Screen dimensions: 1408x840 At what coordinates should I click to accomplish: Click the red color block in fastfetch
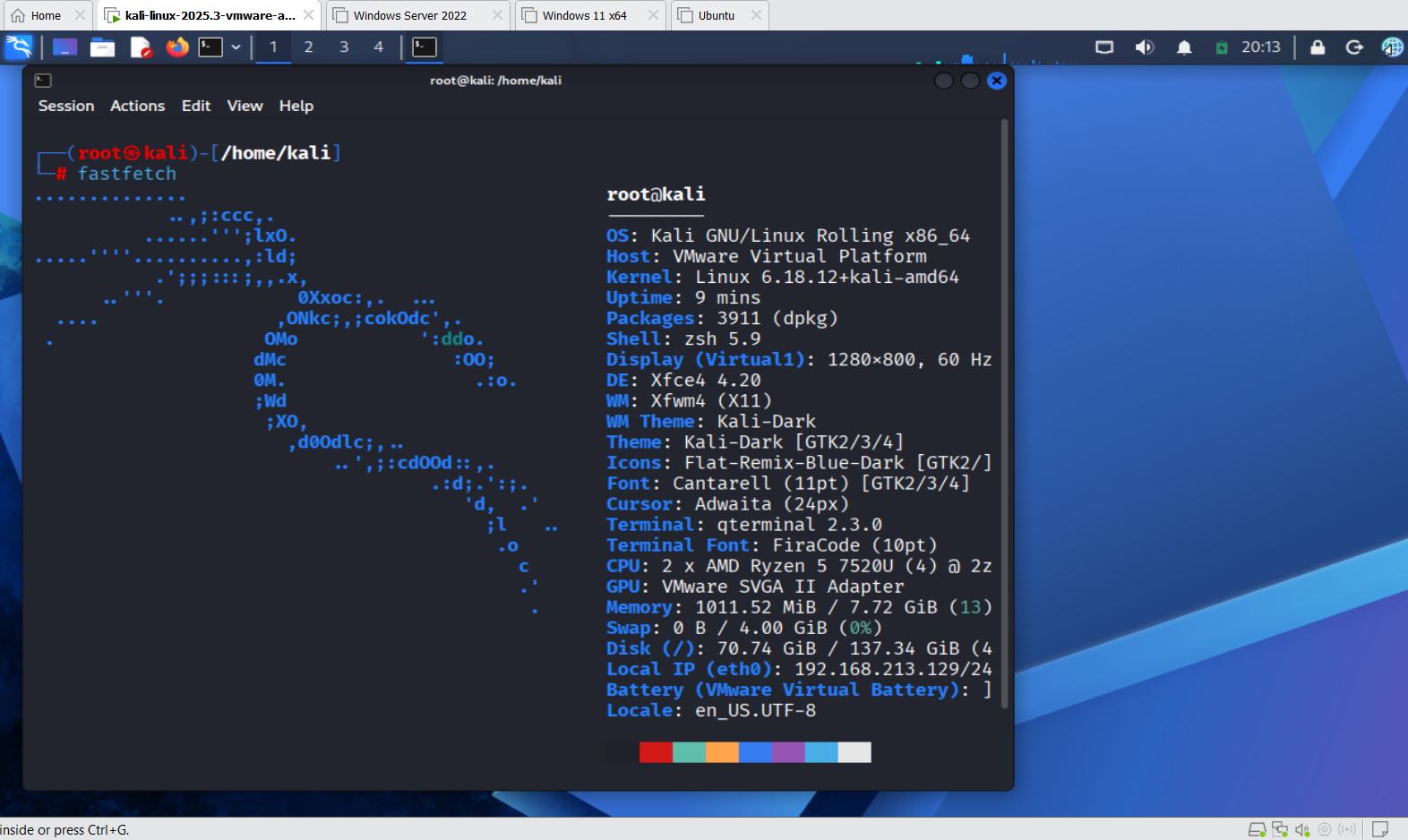[x=656, y=752]
